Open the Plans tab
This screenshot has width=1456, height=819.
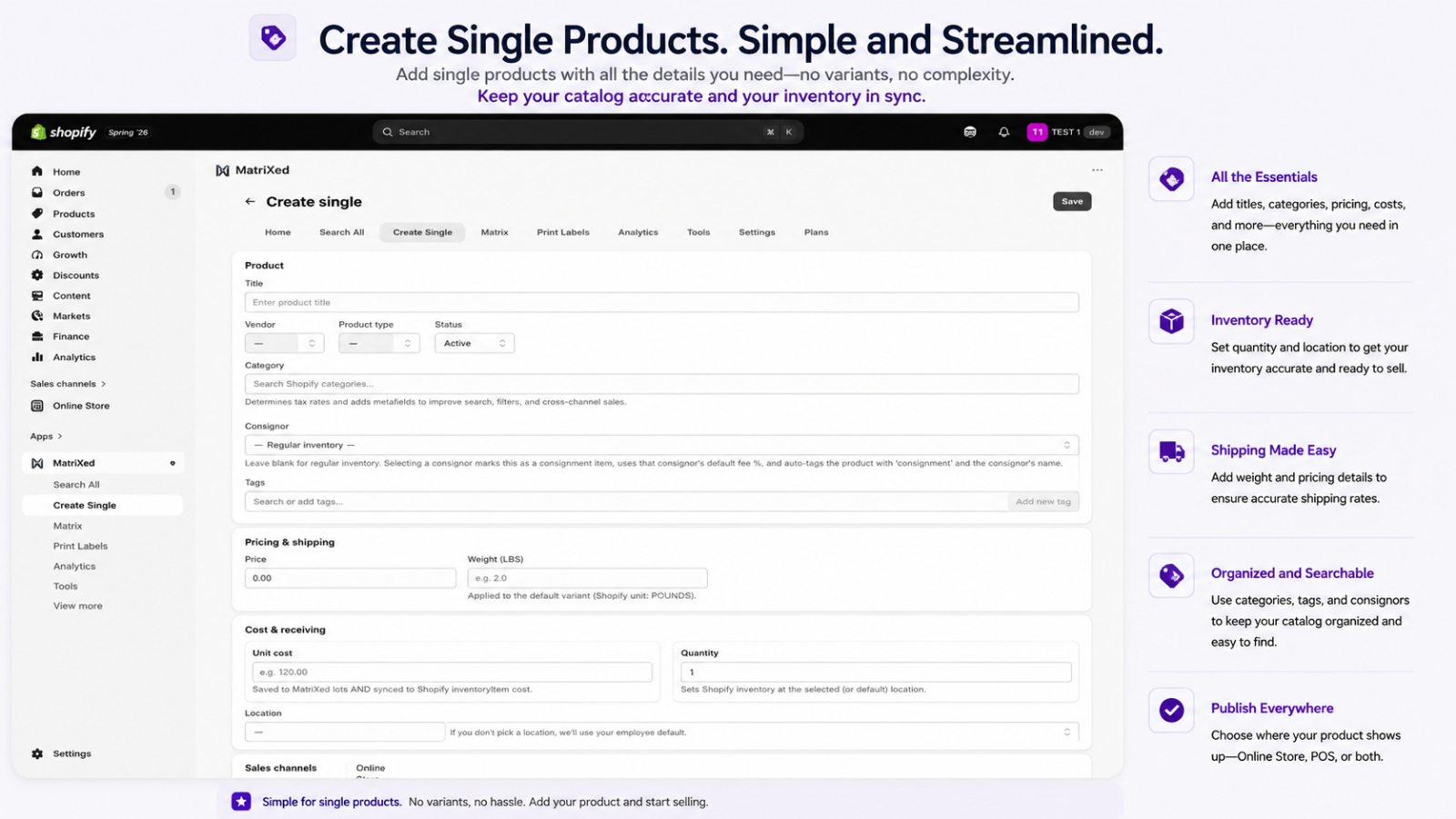[x=816, y=232]
